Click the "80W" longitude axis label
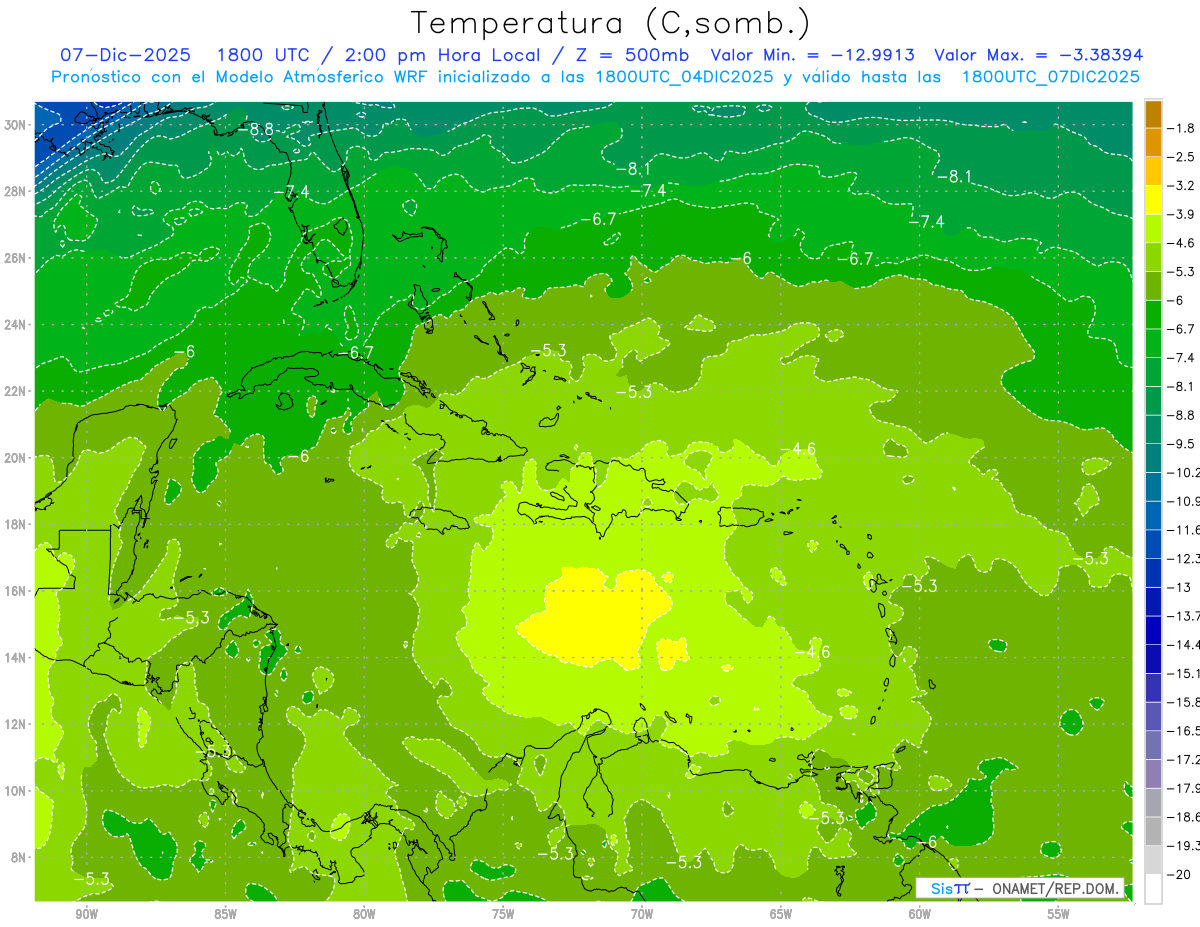 [x=364, y=914]
